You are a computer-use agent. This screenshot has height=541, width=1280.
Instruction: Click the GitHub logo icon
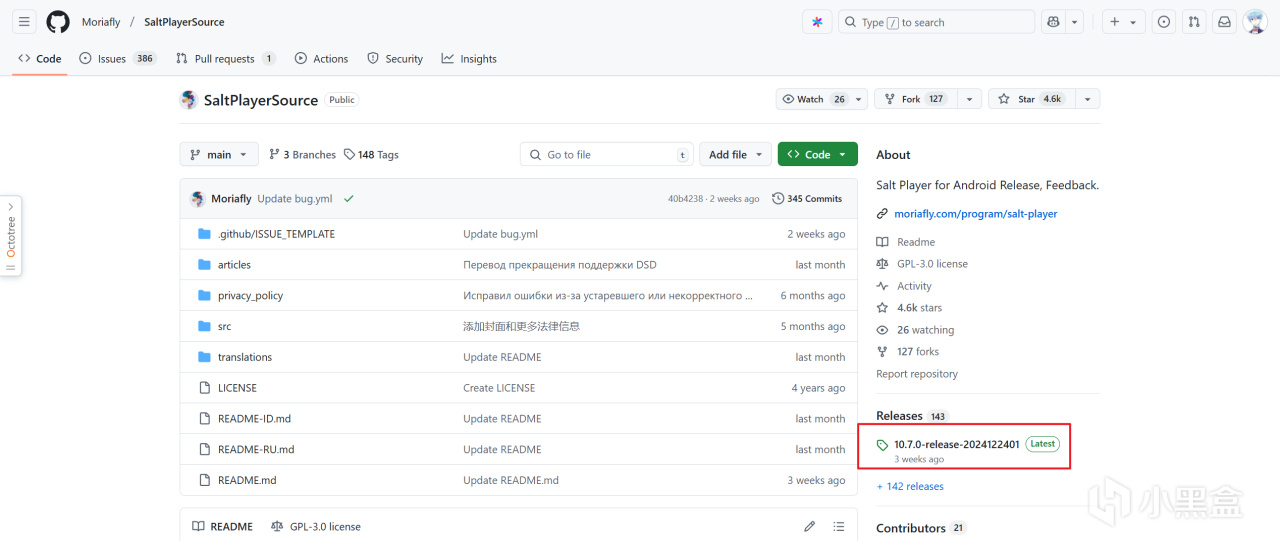tap(58, 22)
